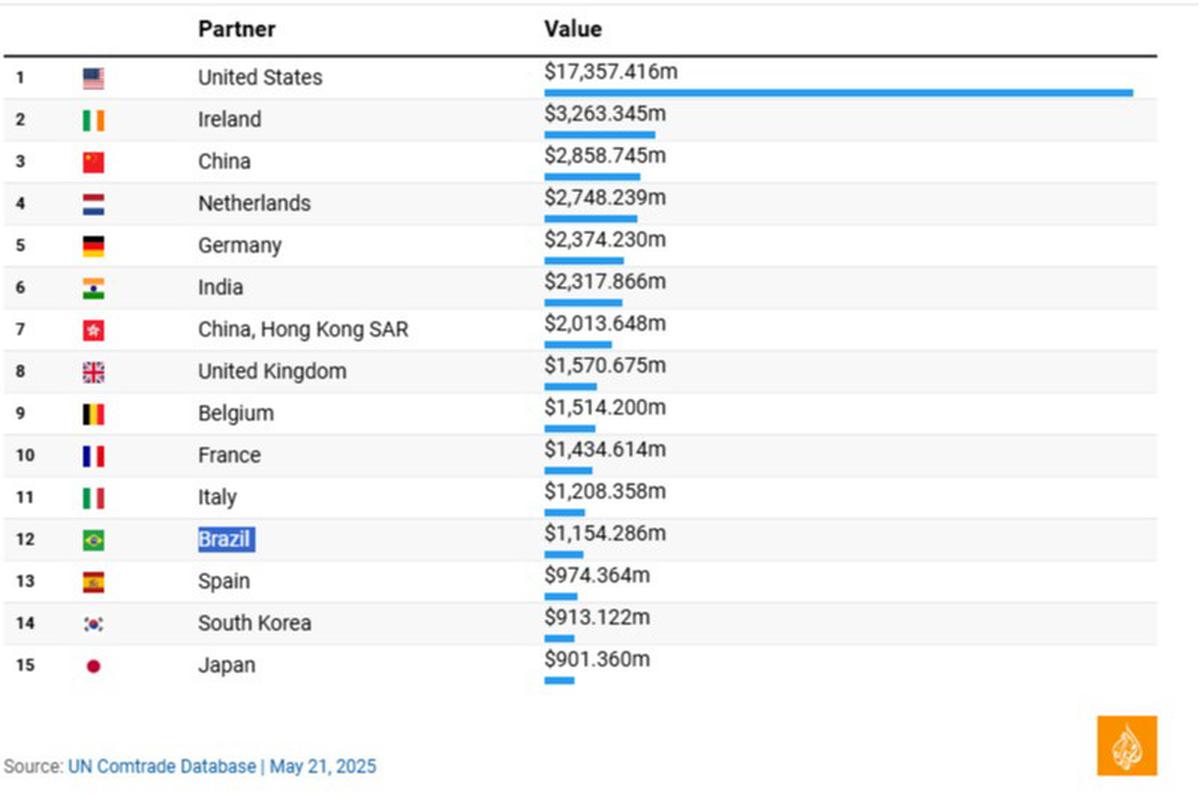This screenshot has width=1200, height=796.
Task: Click the Hong Kong SAR flag icon
Action: [93, 330]
